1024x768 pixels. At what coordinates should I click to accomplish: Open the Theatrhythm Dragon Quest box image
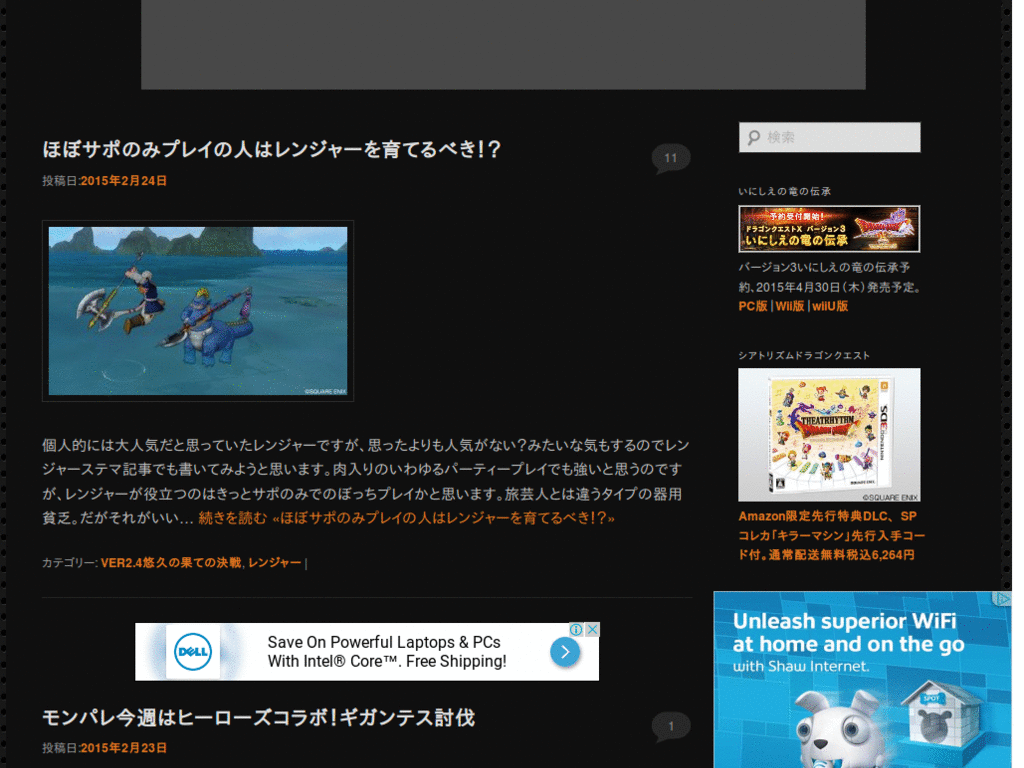[829, 435]
